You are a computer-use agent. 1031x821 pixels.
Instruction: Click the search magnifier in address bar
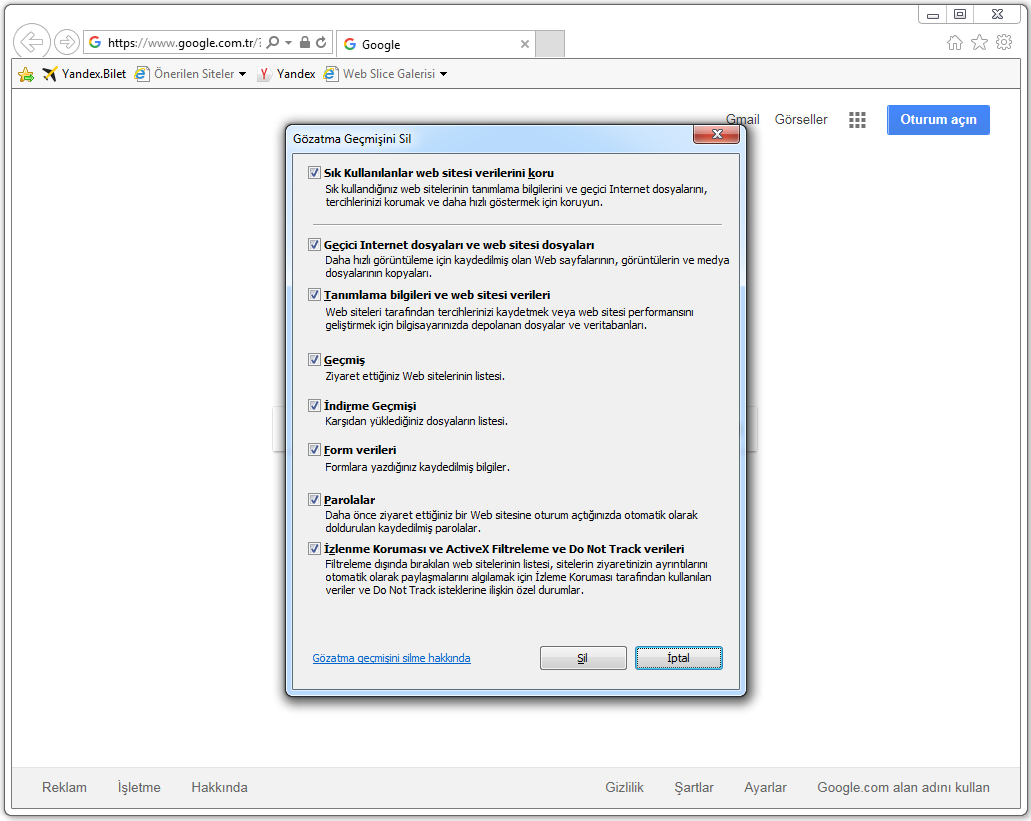[273, 43]
